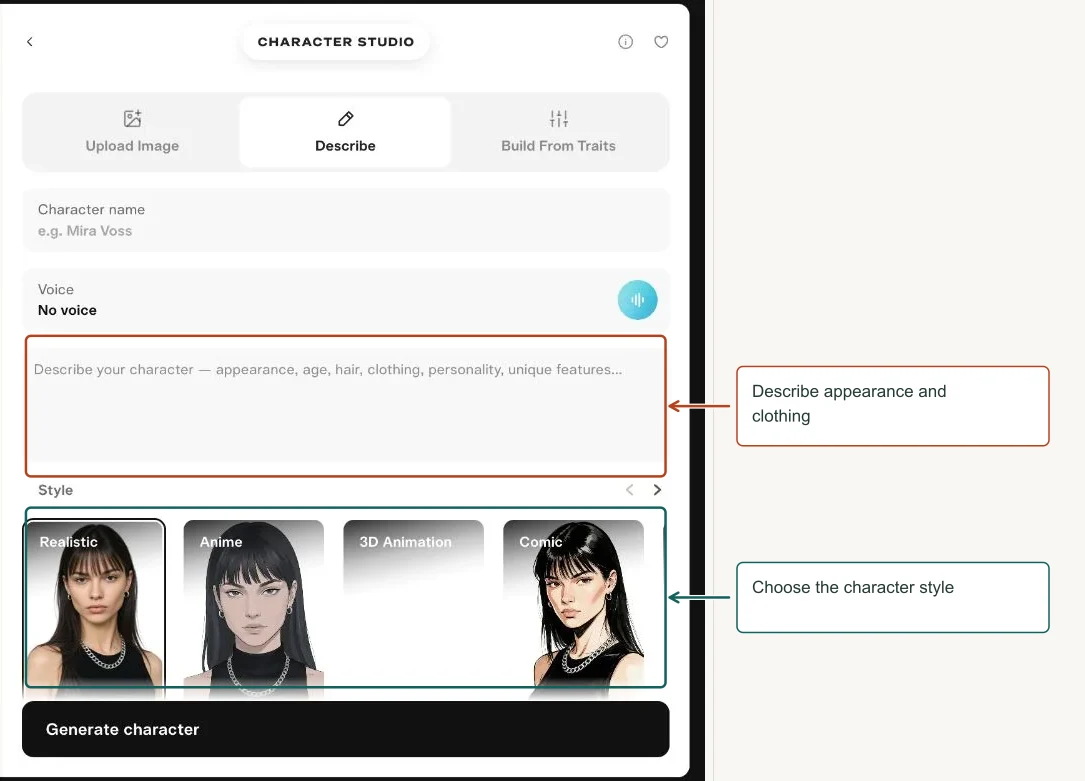This screenshot has width=1085, height=781.
Task: Show next styles with right chevron
Action: point(657,490)
